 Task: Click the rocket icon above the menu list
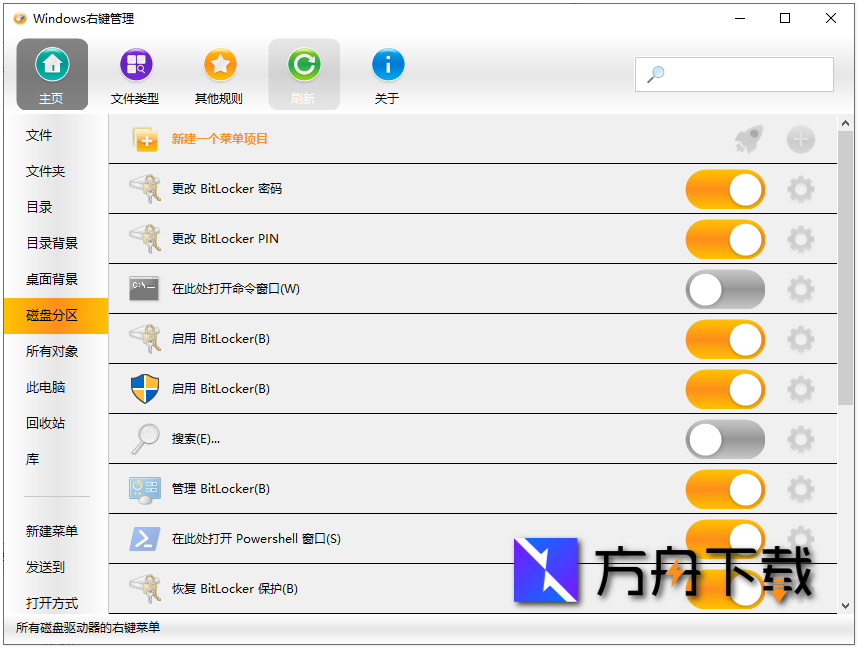click(748, 140)
